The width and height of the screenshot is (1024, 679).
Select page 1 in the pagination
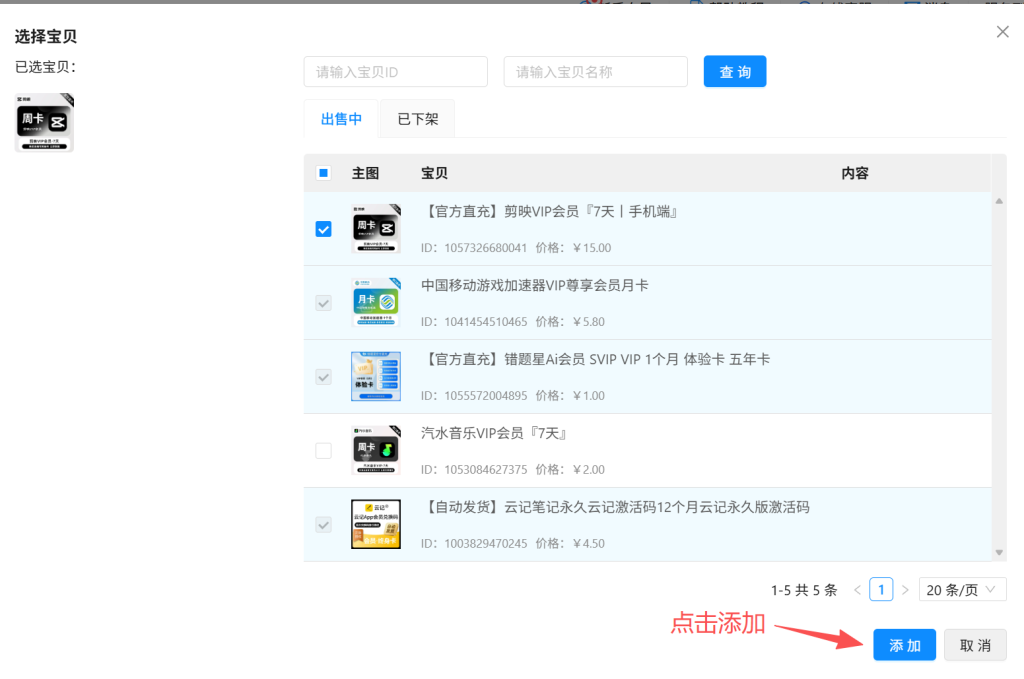pyautogui.click(x=881, y=590)
